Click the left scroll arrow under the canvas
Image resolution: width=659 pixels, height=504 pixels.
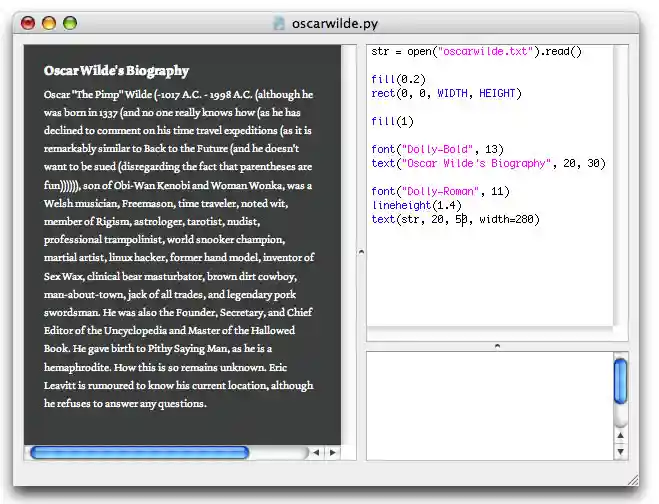click(x=316, y=453)
